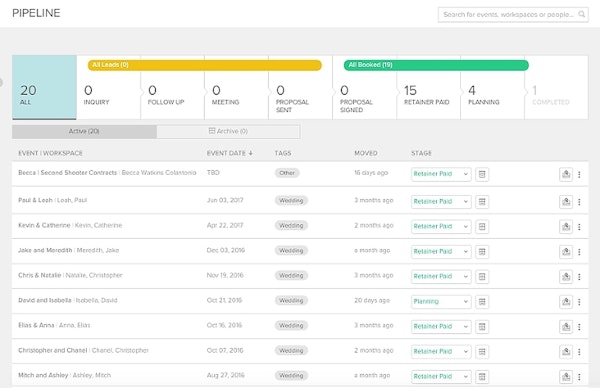Click the All Booked (19) green bar

click(436, 65)
